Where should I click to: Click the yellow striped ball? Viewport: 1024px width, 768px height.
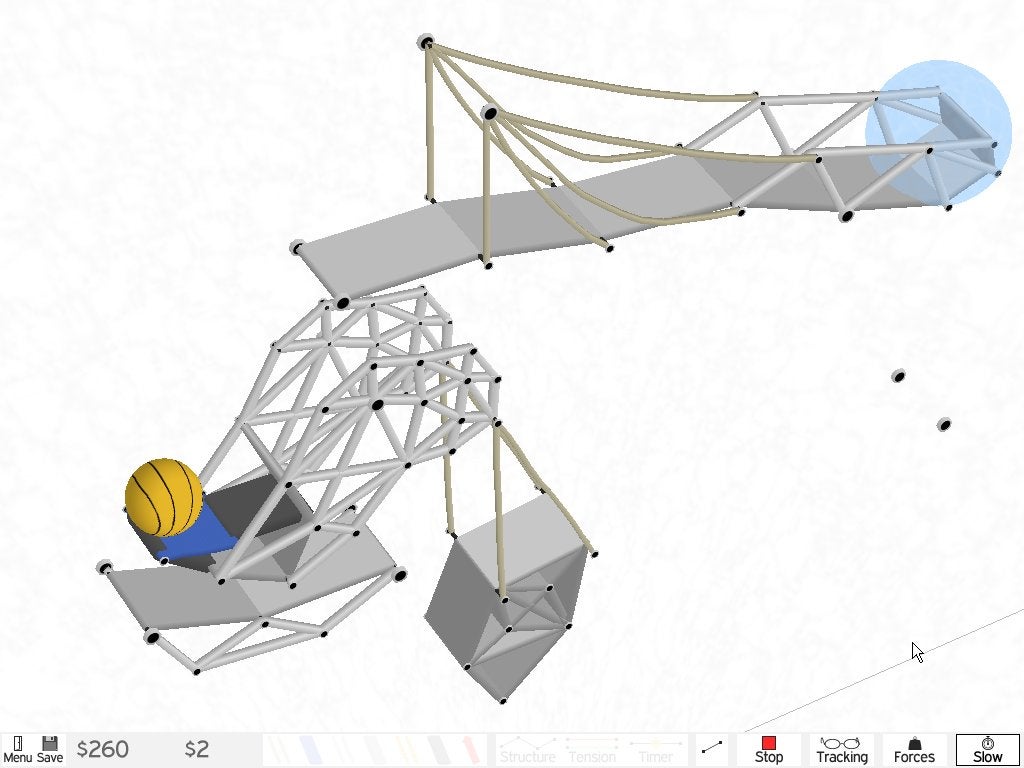click(164, 498)
